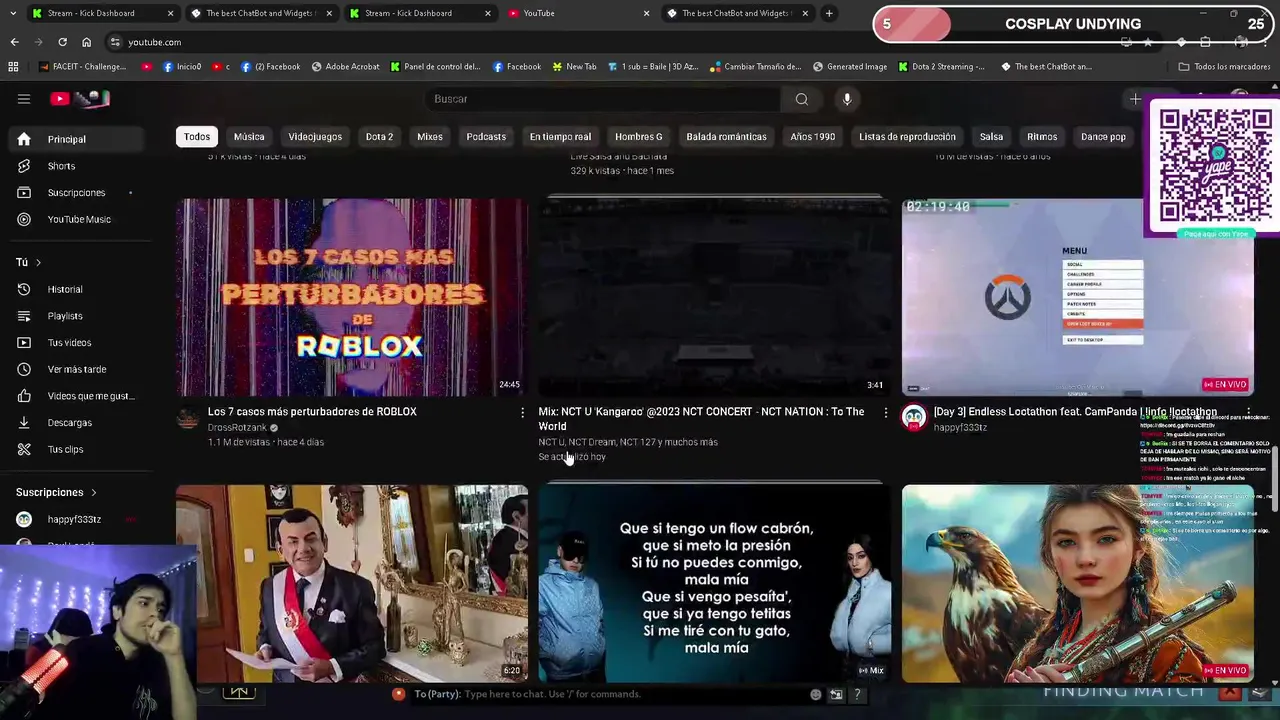Open happyf333tz subscription in sidebar
The height and width of the screenshot is (720, 1280).
74,520
